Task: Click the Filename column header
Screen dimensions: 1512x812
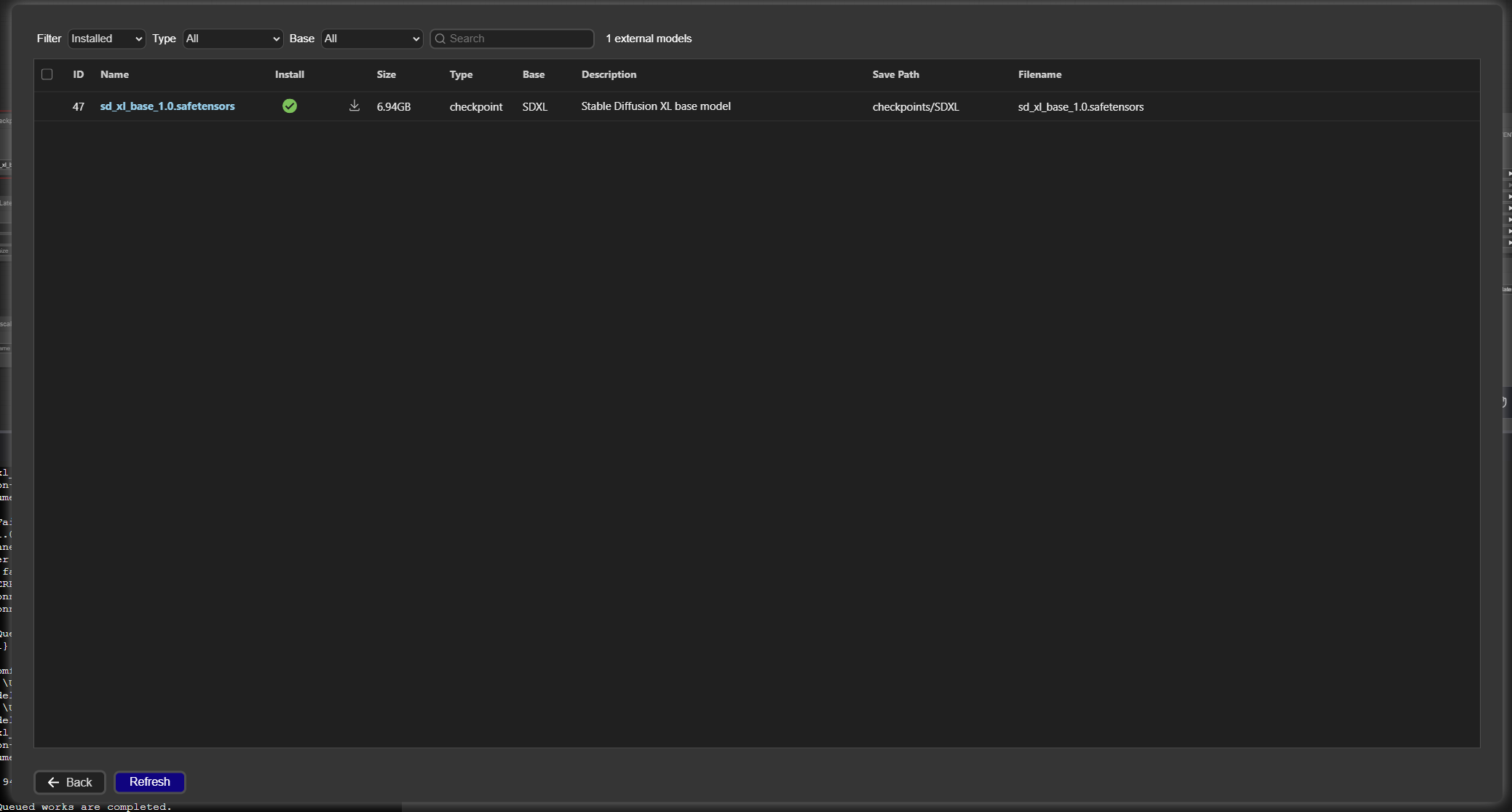Action: pyautogui.click(x=1040, y=74)
